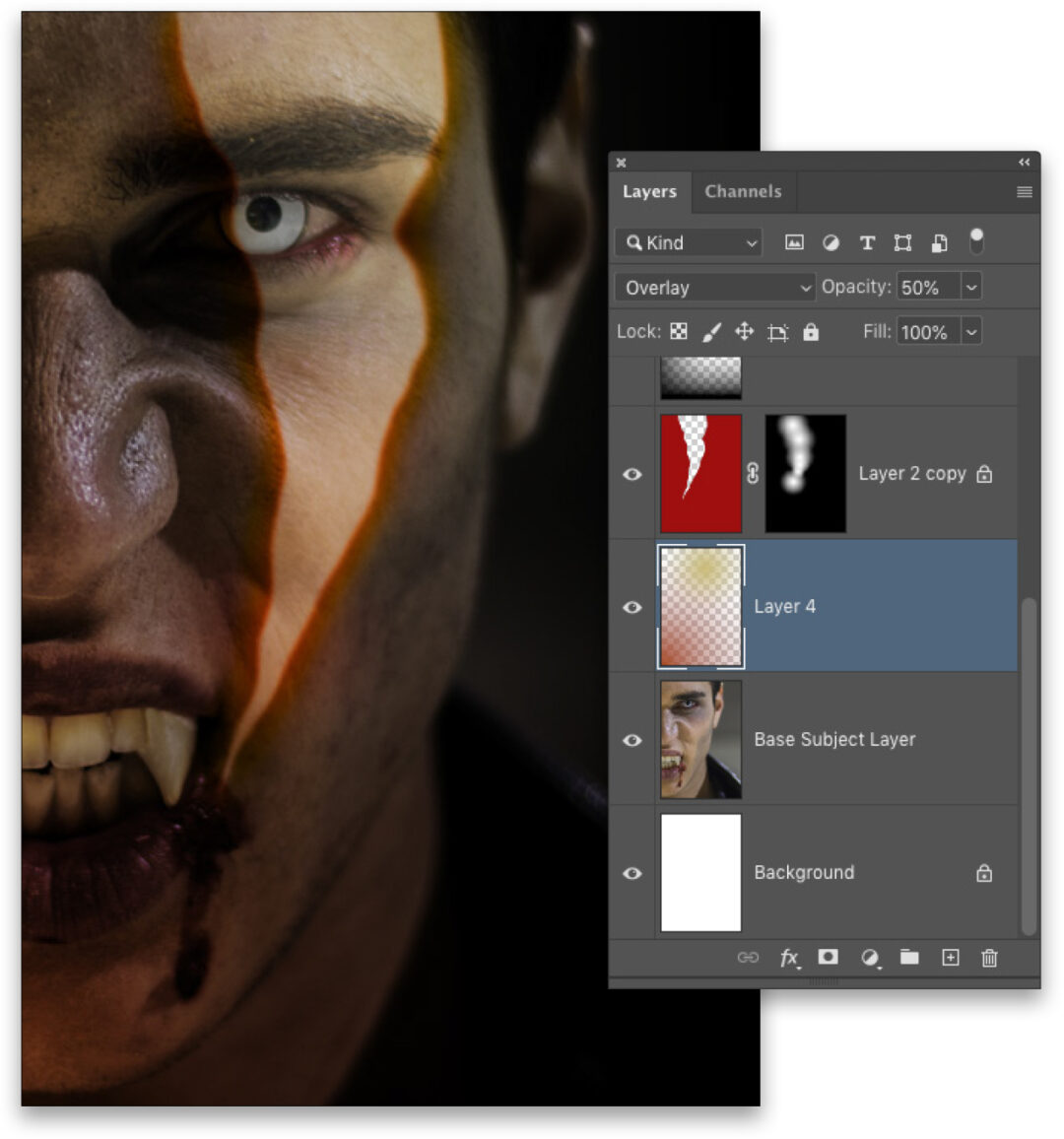Add a layer mask using the mask icon
Viewport: 1064px width, 1139px height.
coord(828,958)
